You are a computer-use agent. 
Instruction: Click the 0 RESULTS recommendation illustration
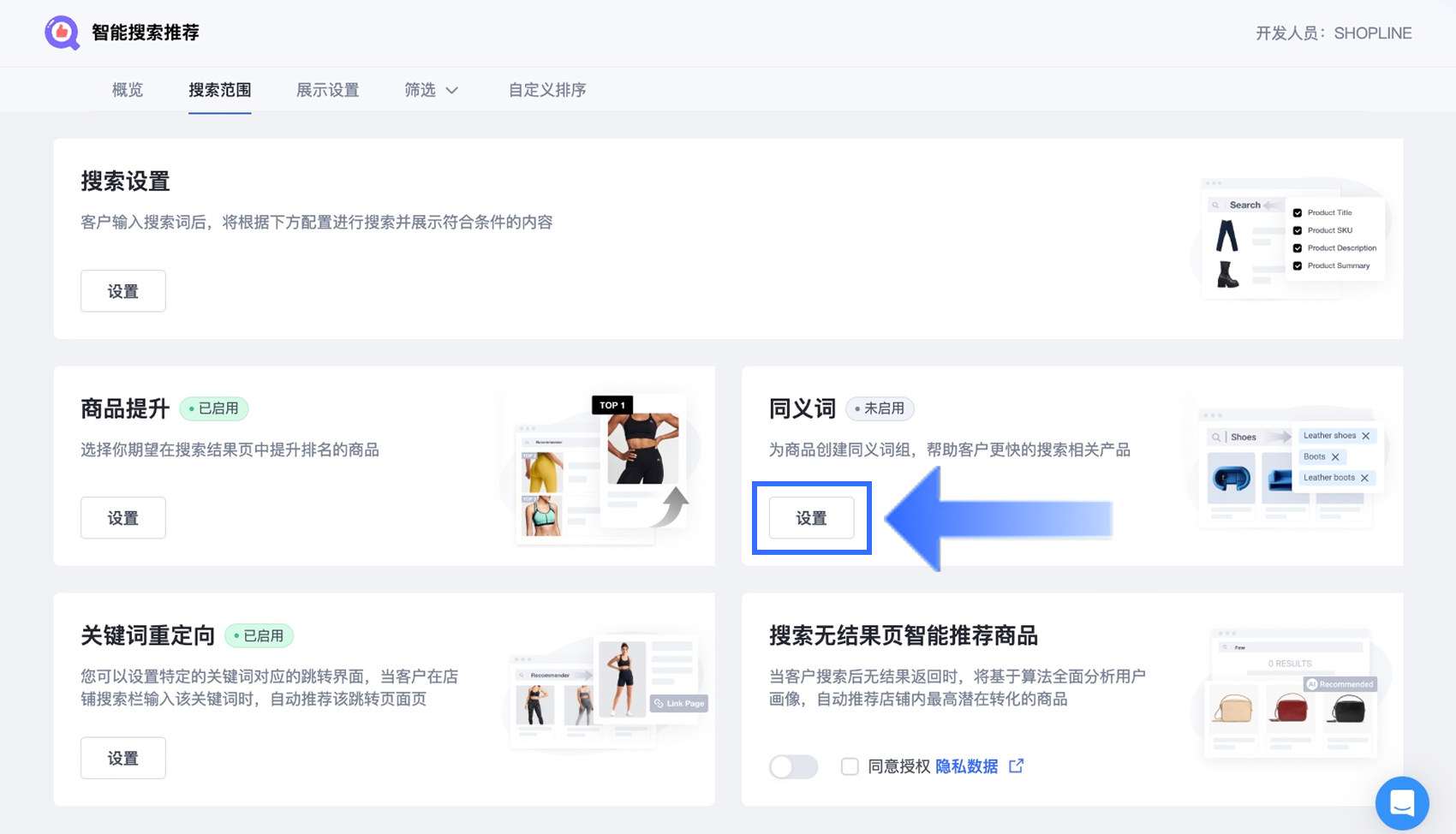tap(1291, 694)
